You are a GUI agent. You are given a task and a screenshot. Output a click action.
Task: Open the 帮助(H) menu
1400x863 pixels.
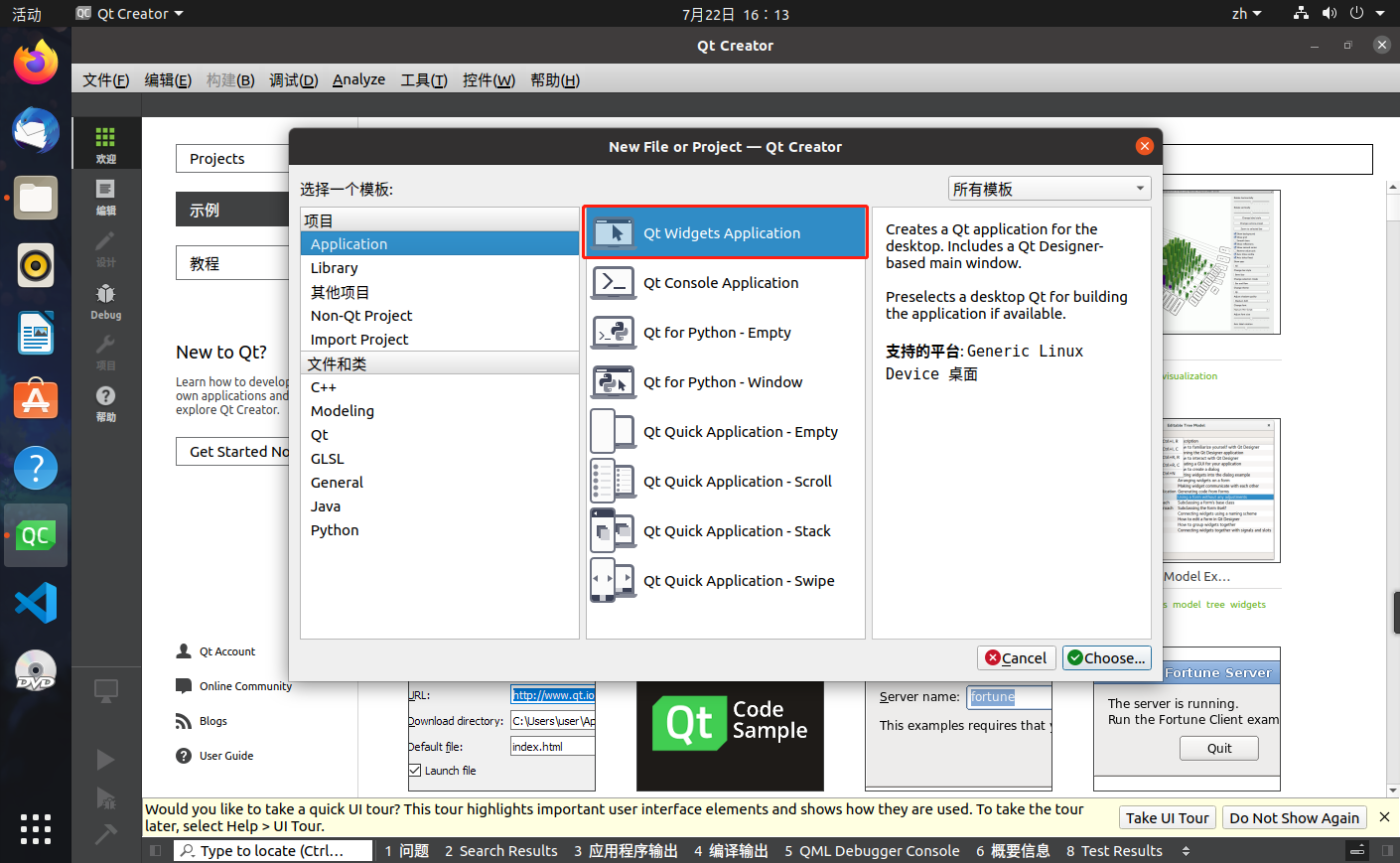[x=555, y=79]
